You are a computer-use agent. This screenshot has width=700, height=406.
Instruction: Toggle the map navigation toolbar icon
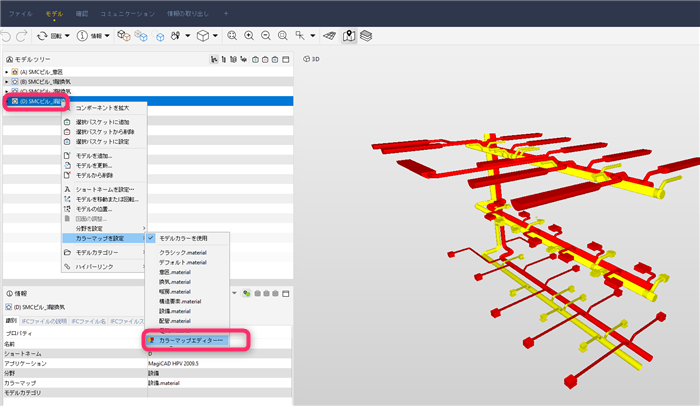[349, 36]
